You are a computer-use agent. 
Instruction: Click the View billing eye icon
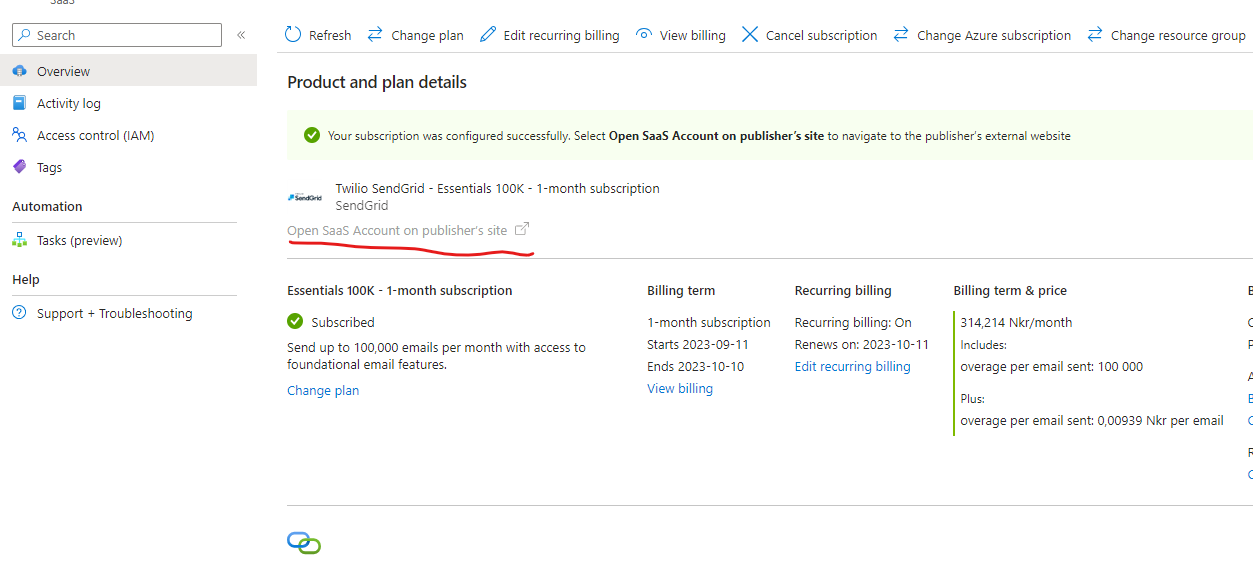(x=644, y=35)
